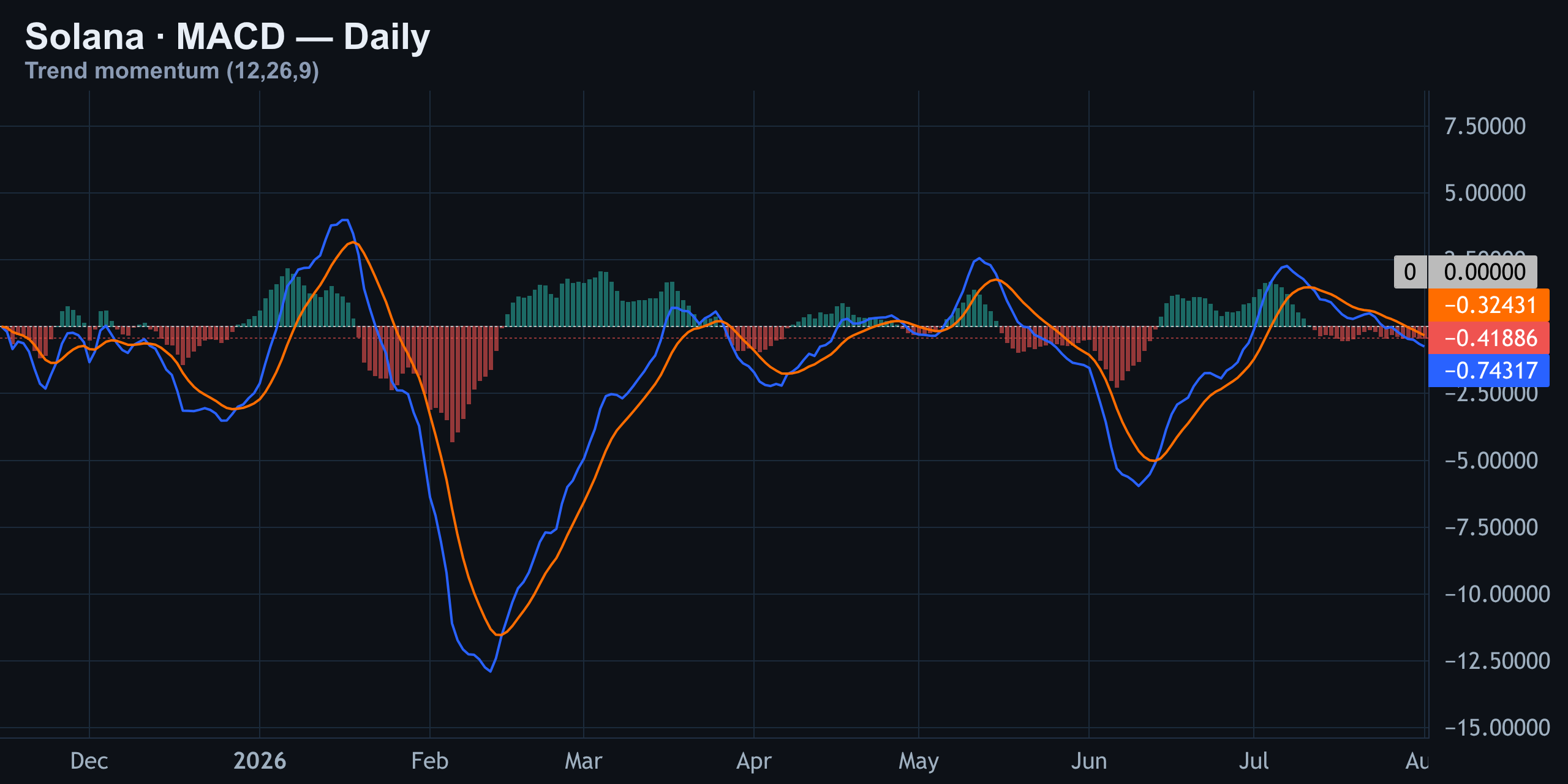Click the −10.00000 price axis label
This screenshot has width=1568, height=784.
coord(1497,594)
